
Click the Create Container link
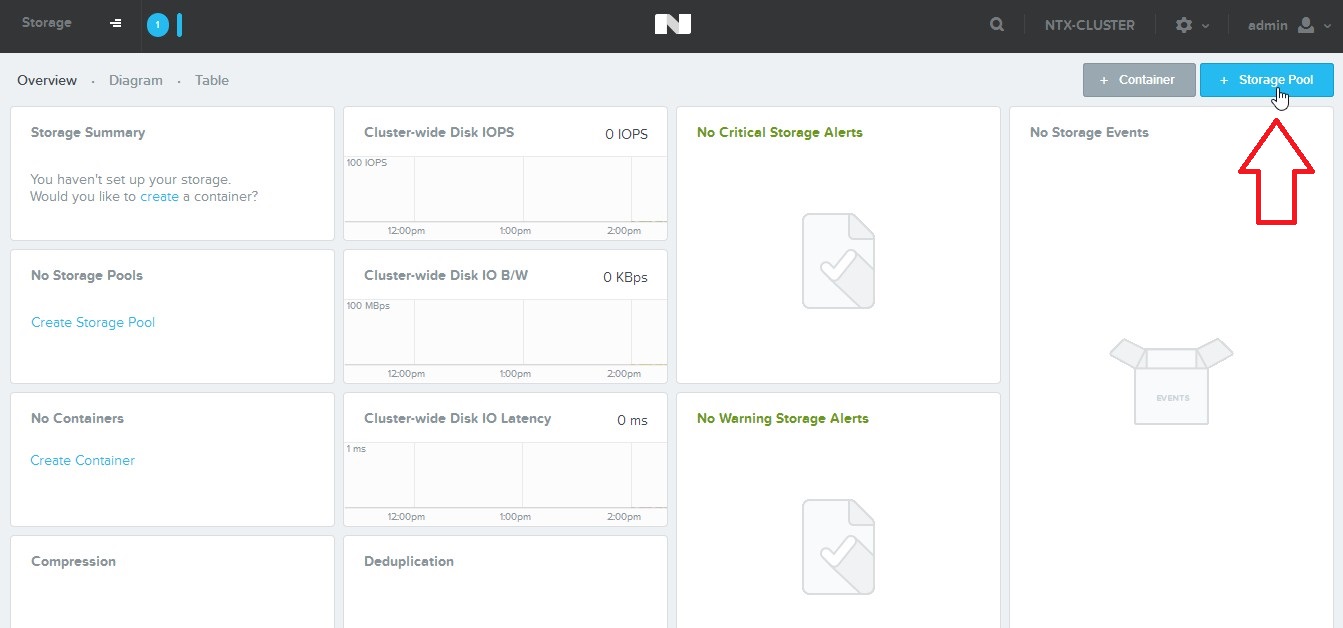pos(83,460)
